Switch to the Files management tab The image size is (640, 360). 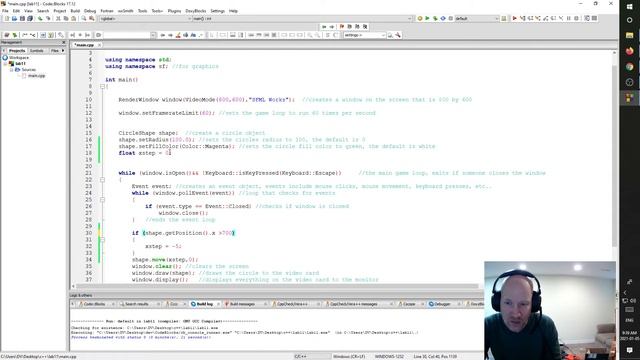(55, 51)
